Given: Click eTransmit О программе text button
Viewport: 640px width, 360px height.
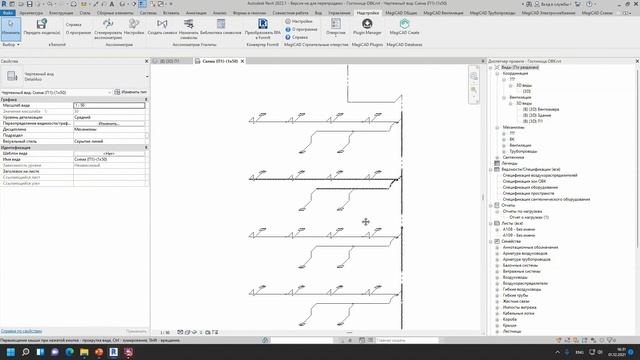Looking at the screenshot, I should (78, 33).
